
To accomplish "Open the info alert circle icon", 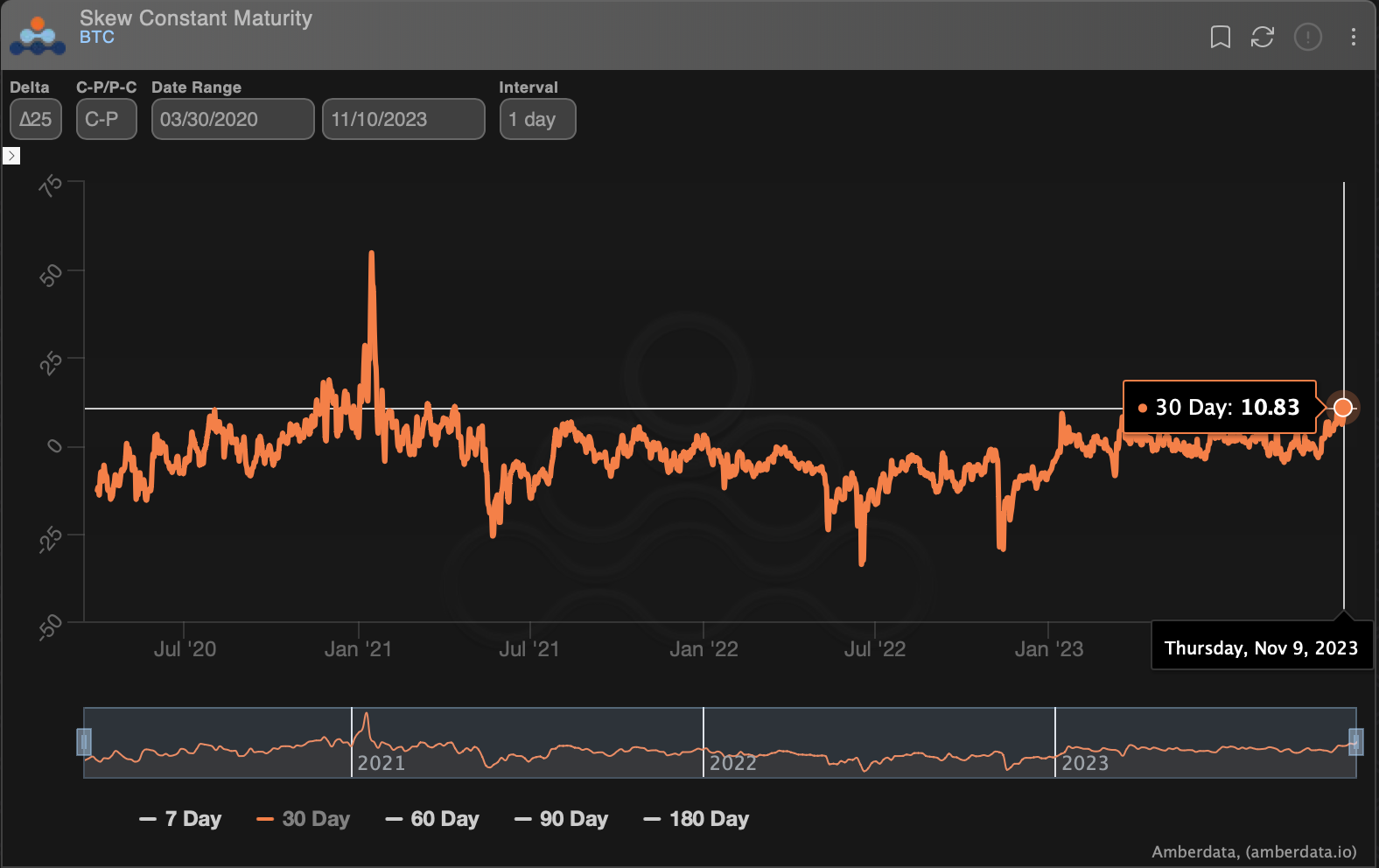I will pyautogui.click(x=1307, y=37).
